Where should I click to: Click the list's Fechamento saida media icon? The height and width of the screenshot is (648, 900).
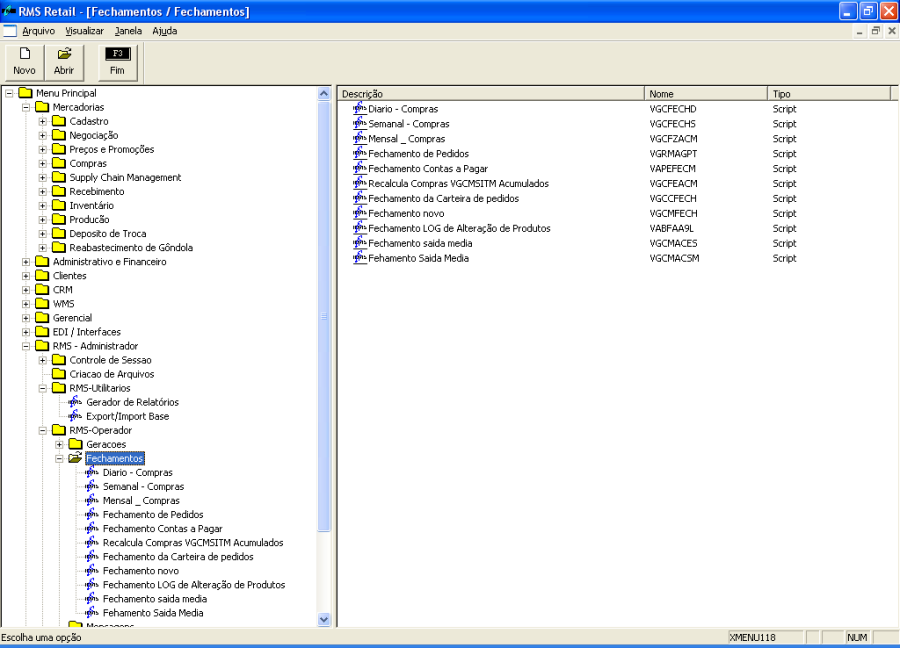[x=360, y=243]
